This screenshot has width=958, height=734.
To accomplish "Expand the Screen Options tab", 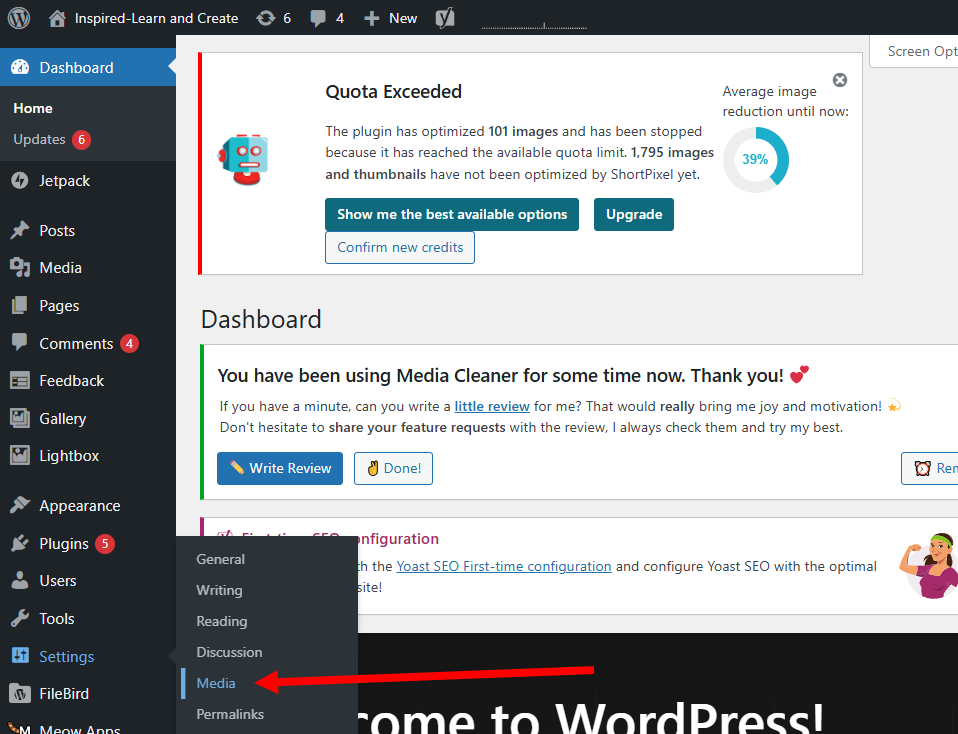I will pyautogui.click(x=914, y=51).
